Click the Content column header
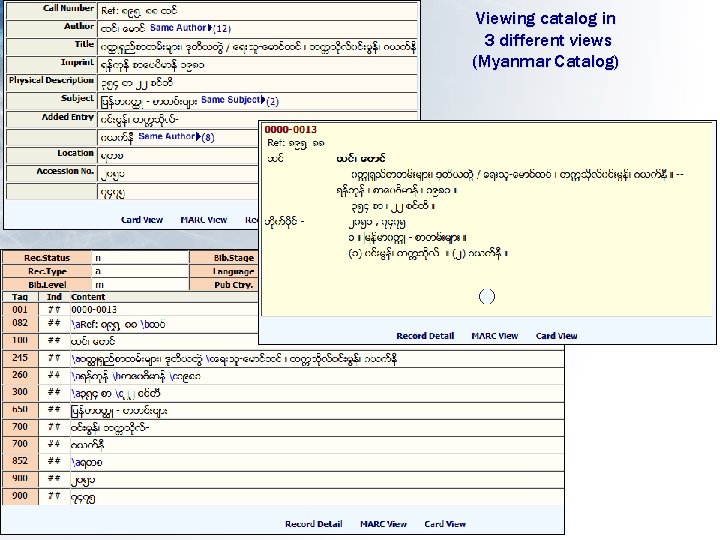 coord(88,297)
